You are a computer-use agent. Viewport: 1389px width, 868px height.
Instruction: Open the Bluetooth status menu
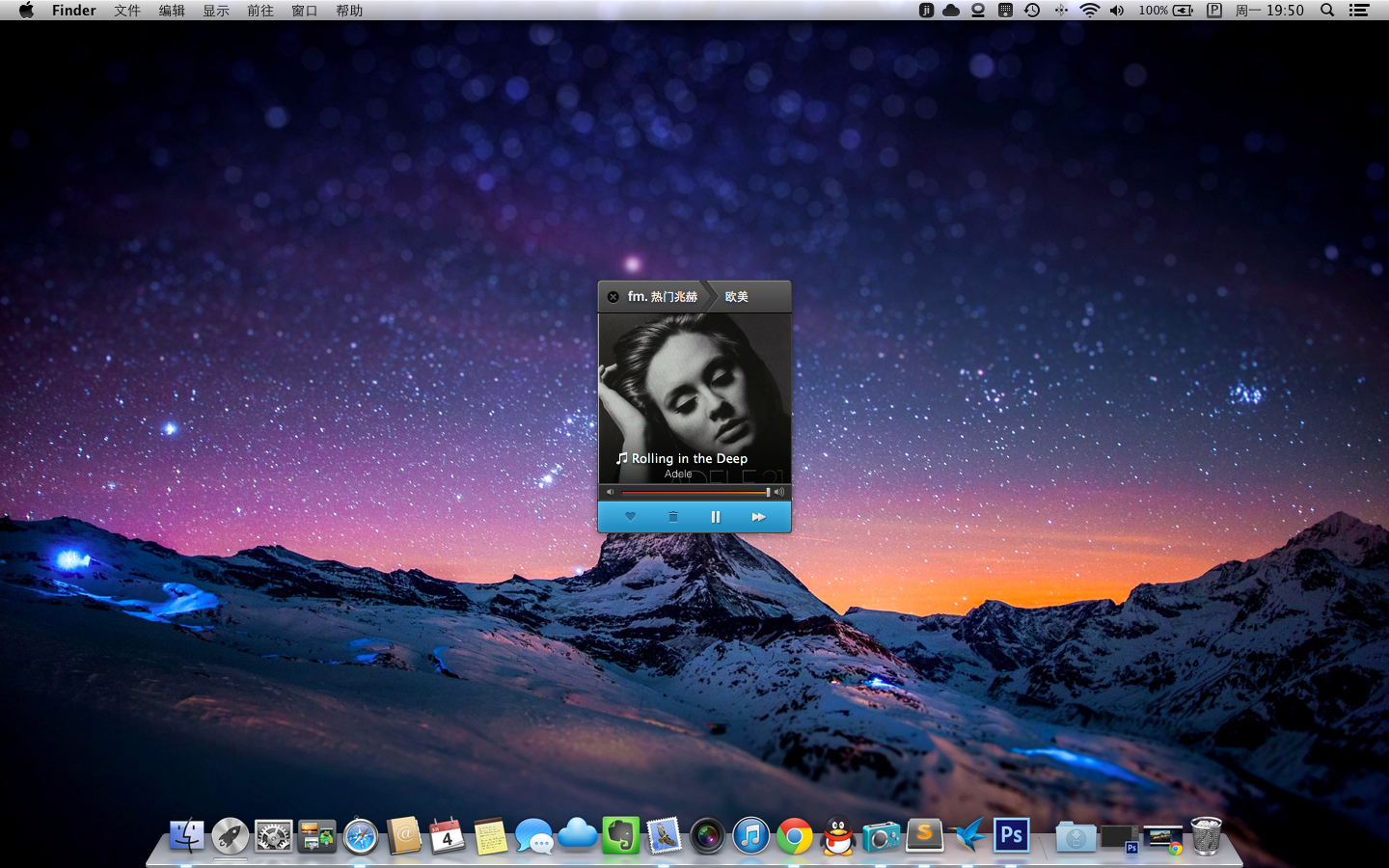1061,11
